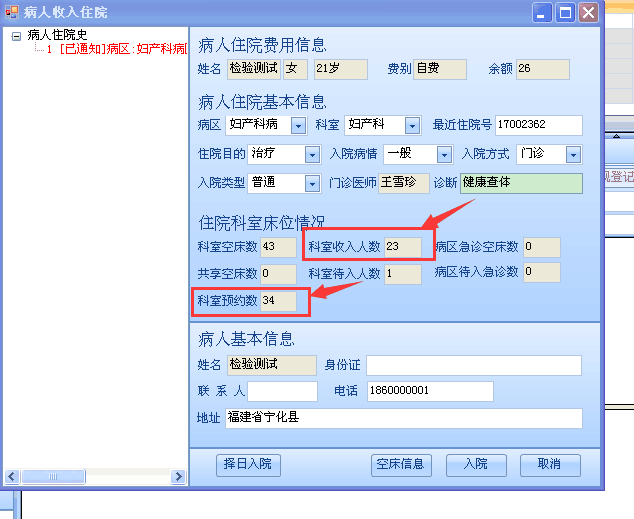
Task: Click the 诊断 field 健康查体
Action: [x=521, y=183]
